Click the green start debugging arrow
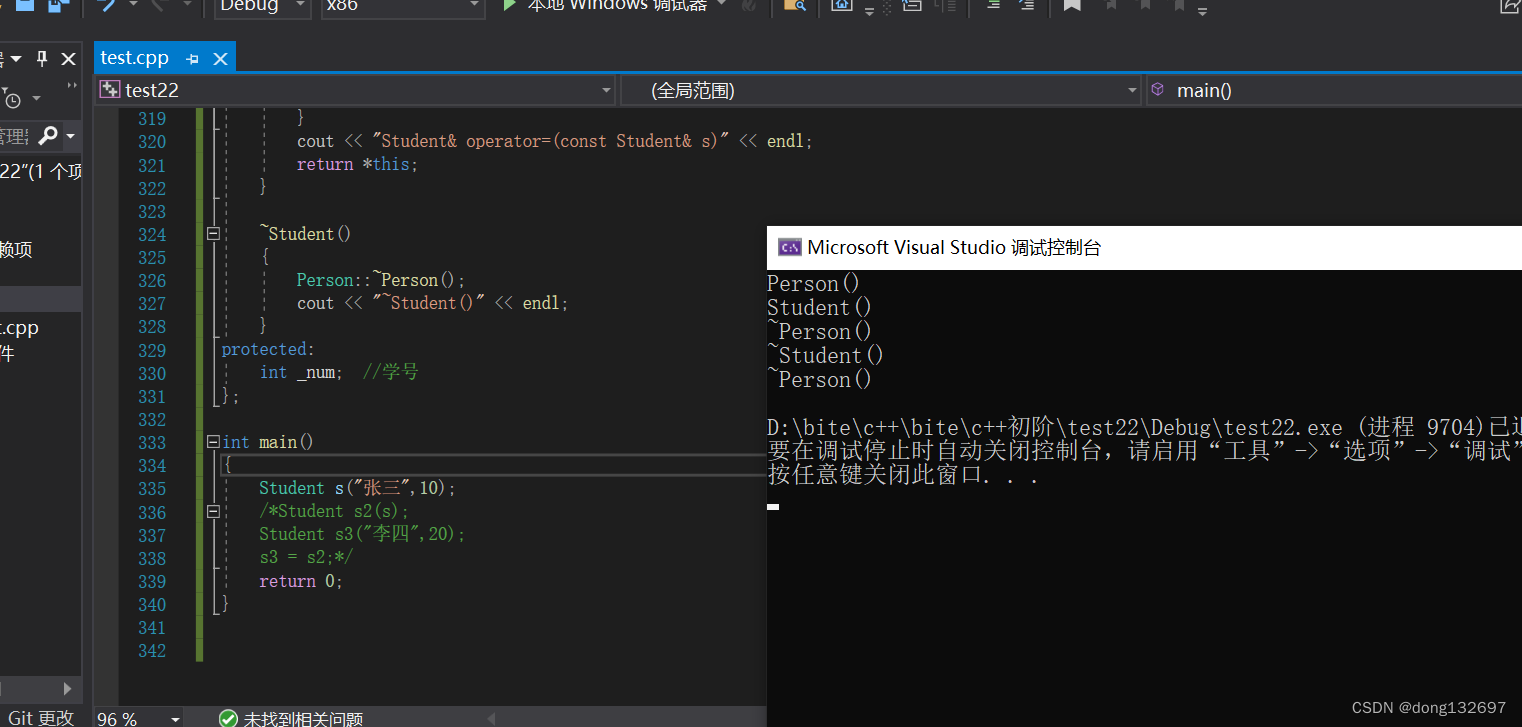Viewport: 1522px width, 727px height. 509,5
